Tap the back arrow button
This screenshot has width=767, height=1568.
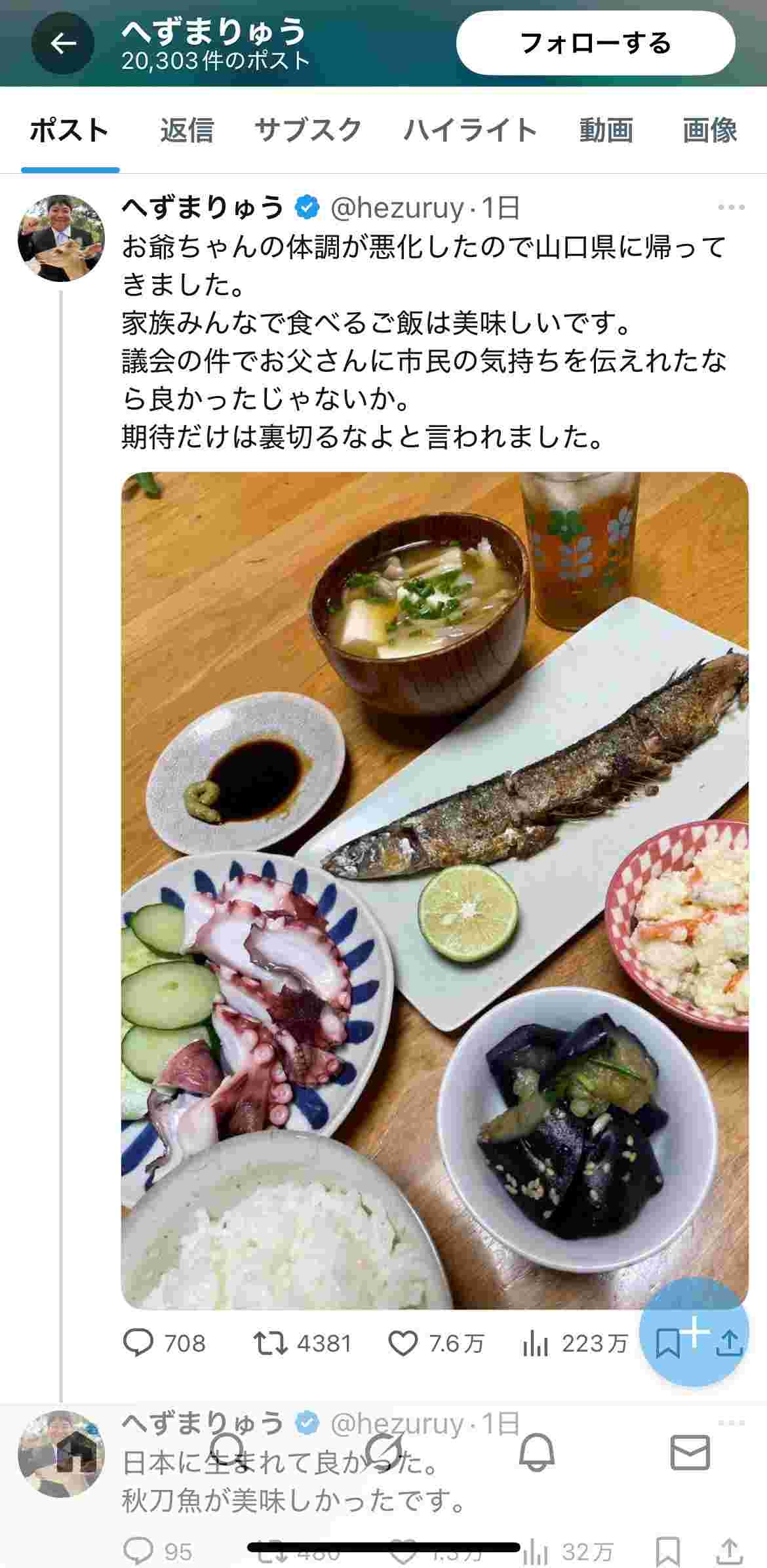[63, 43]
